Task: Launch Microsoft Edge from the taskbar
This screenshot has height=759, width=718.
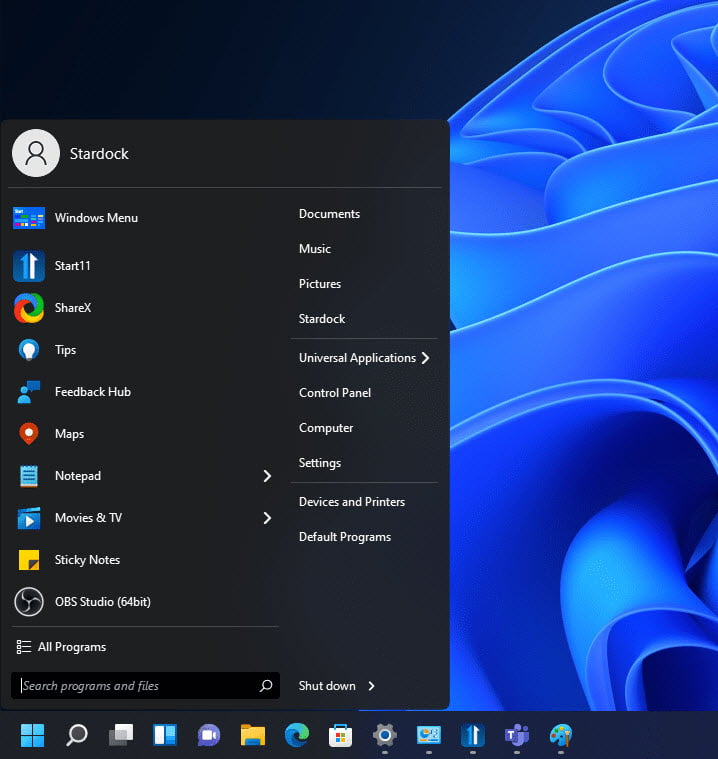Action: [x=297, y=735]
